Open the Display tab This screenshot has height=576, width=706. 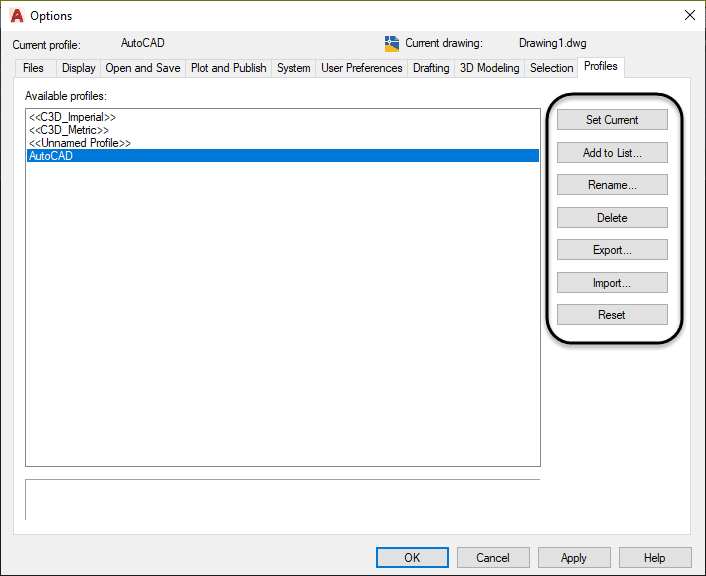78,68
